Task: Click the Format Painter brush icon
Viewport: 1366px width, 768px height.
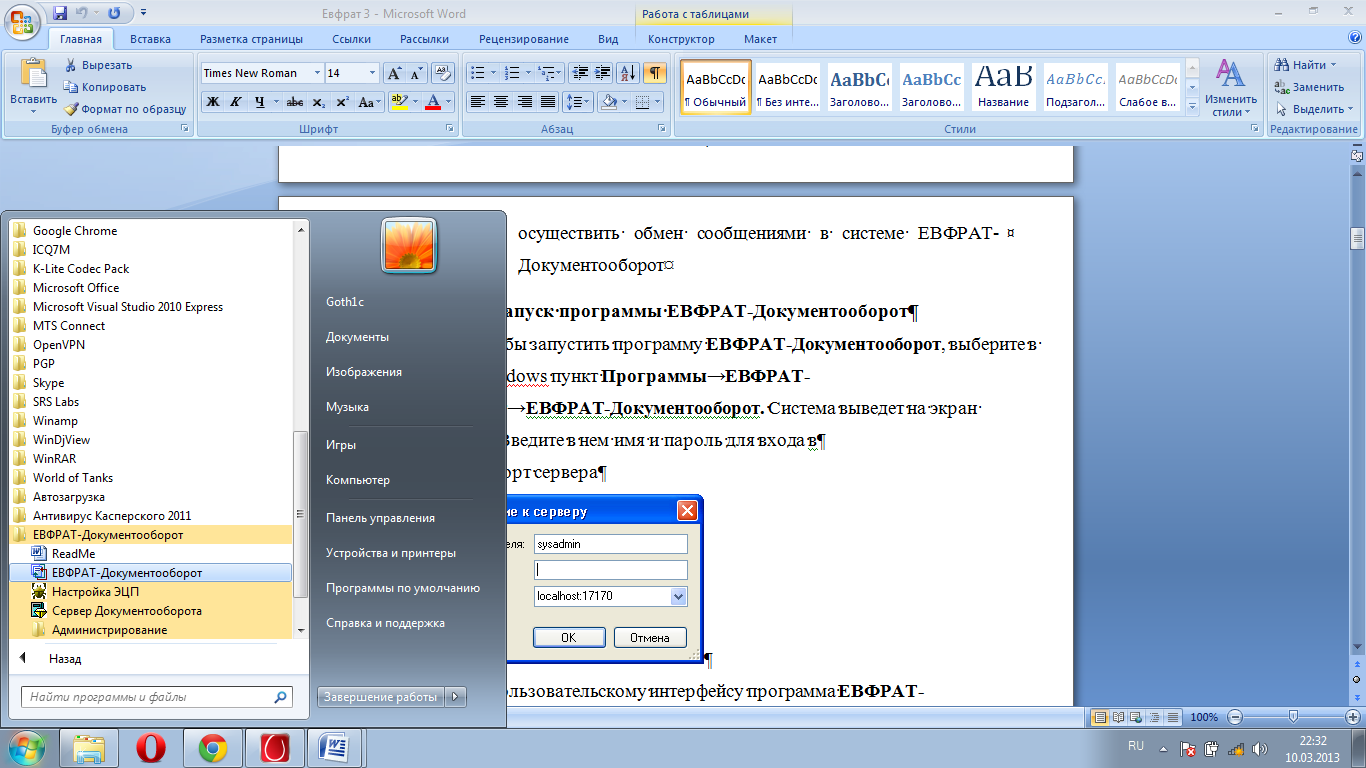Action: [x=72, y=109]
